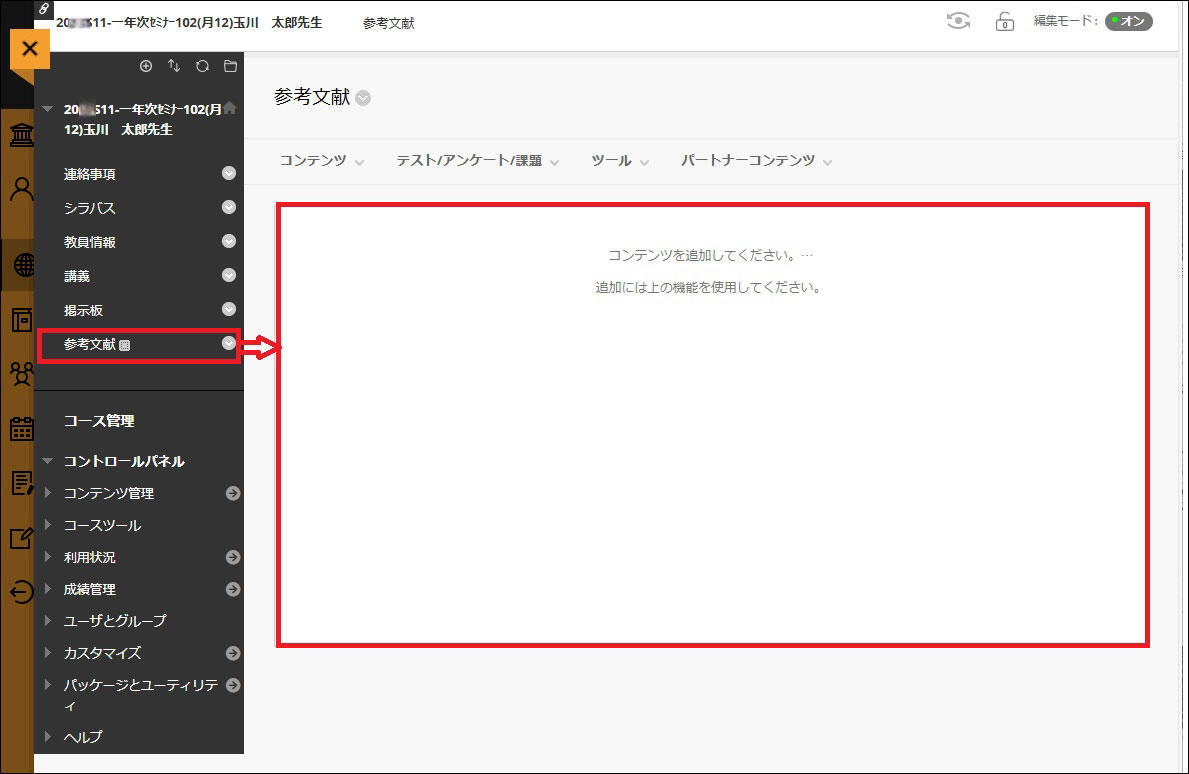This screenshot has height=774, width=1189.
Task: Click the arrow icon next to 利用状況
Action: (x=233, y=557)
